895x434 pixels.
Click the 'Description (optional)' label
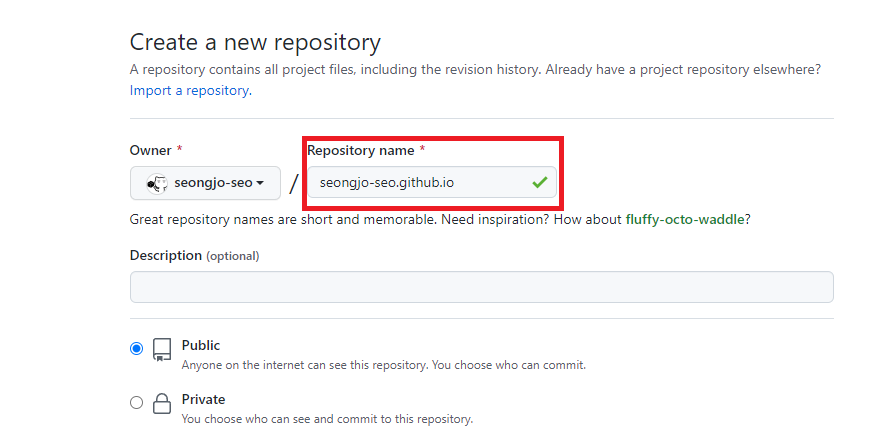[195, 255]
